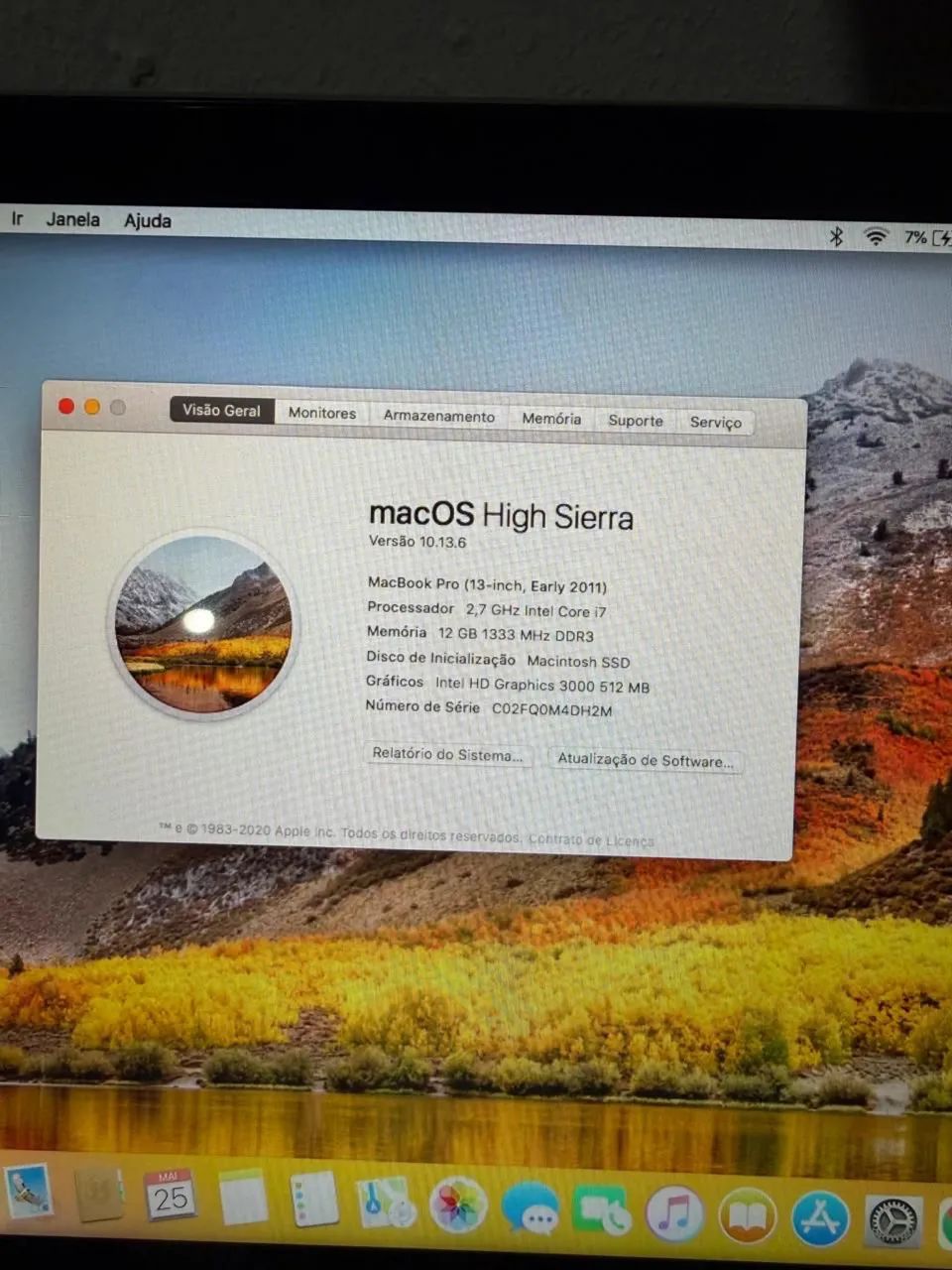
Task: Open iBooks from the dock
Action: [x=748, y=1216]
